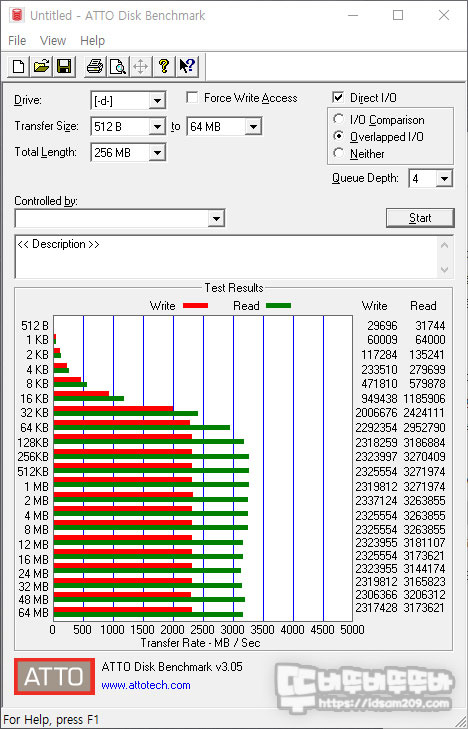Click the ATTO app icon in title bar

tap(17, 15)
